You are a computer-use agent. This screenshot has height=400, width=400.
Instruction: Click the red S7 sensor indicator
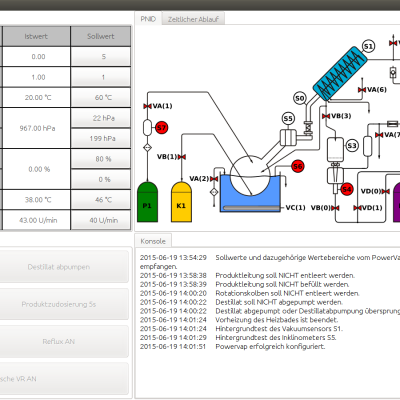point(161,128)
